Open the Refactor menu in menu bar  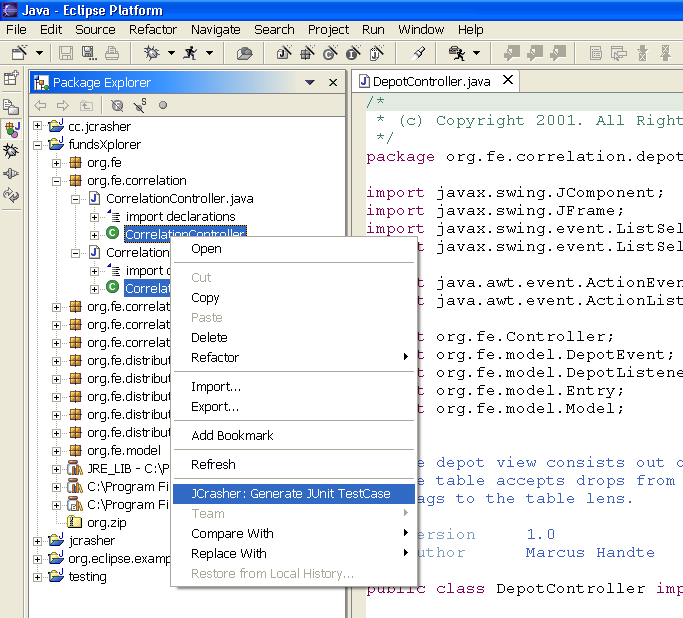(153, 30)
